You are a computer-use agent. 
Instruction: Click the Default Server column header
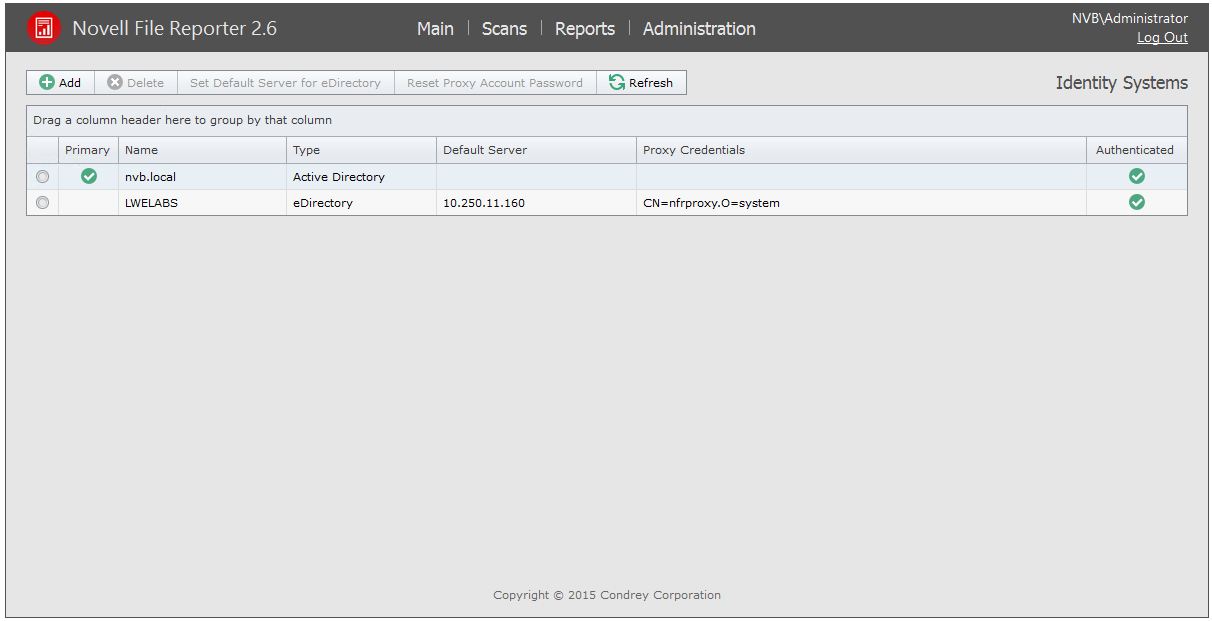click(x=485, y=150)
